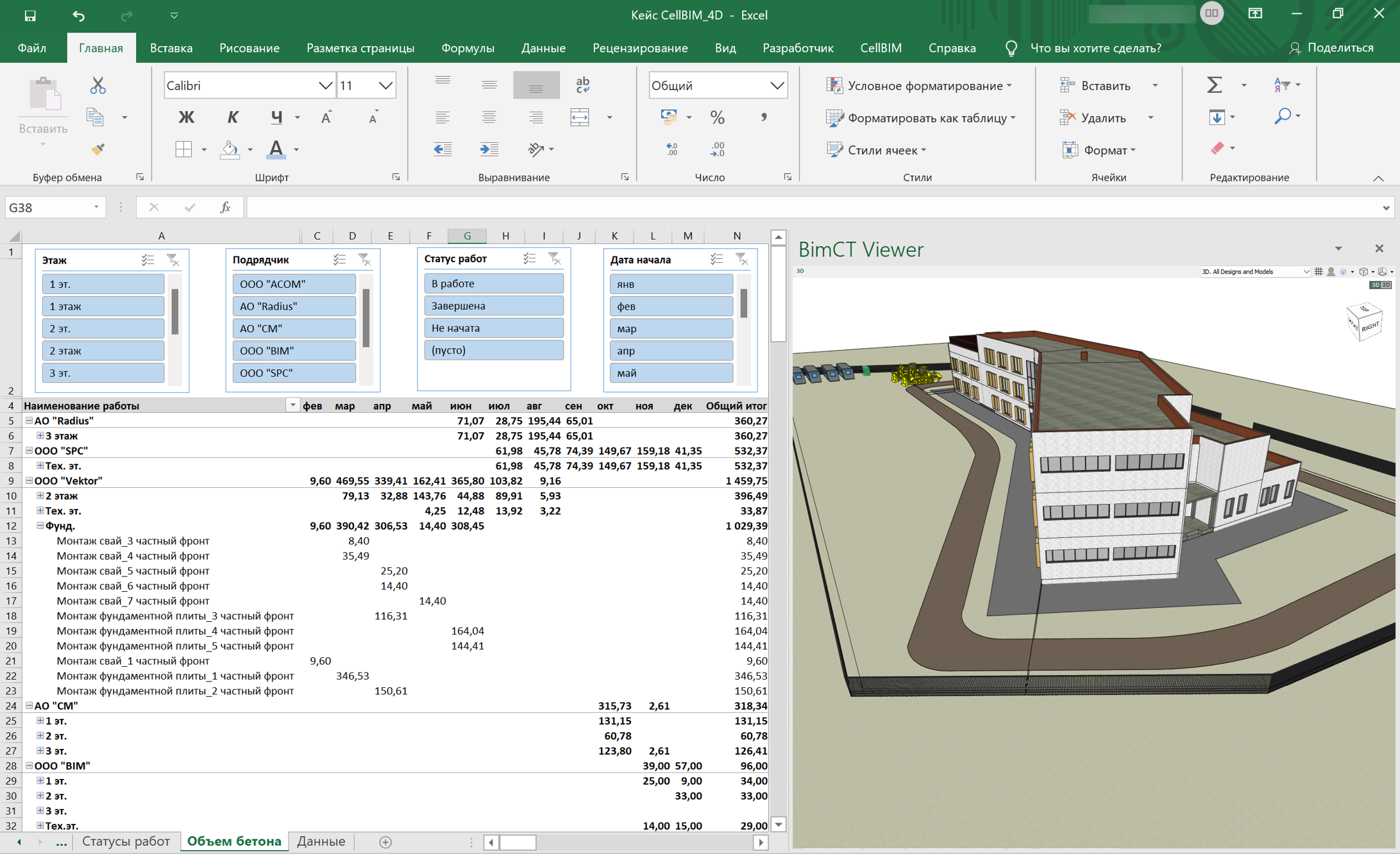
Task: Toggle multi-select on the Дата начала slicer
Action: coord(716,259)
